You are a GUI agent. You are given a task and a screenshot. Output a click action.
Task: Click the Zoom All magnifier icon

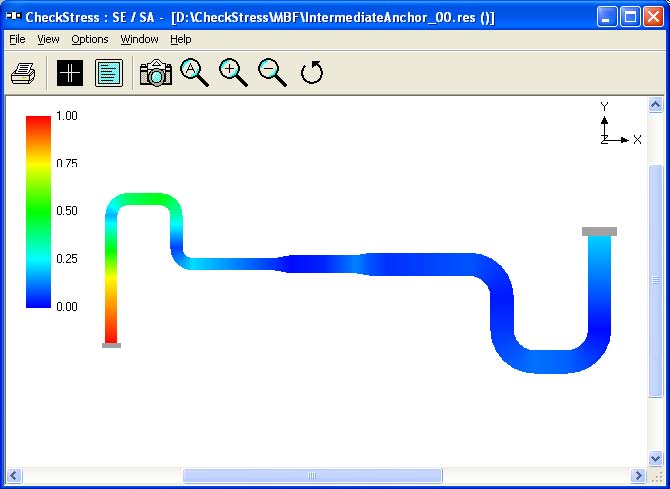(194, 73)
